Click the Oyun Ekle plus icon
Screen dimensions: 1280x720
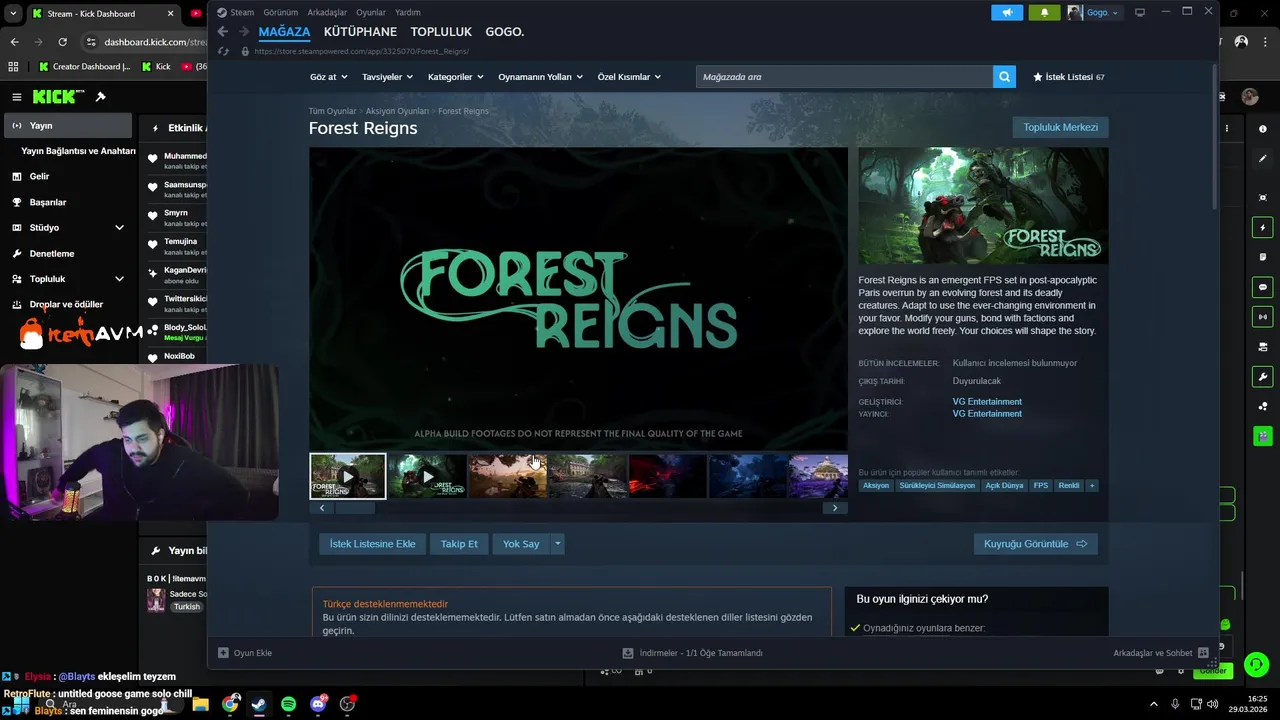click(223, 653)
